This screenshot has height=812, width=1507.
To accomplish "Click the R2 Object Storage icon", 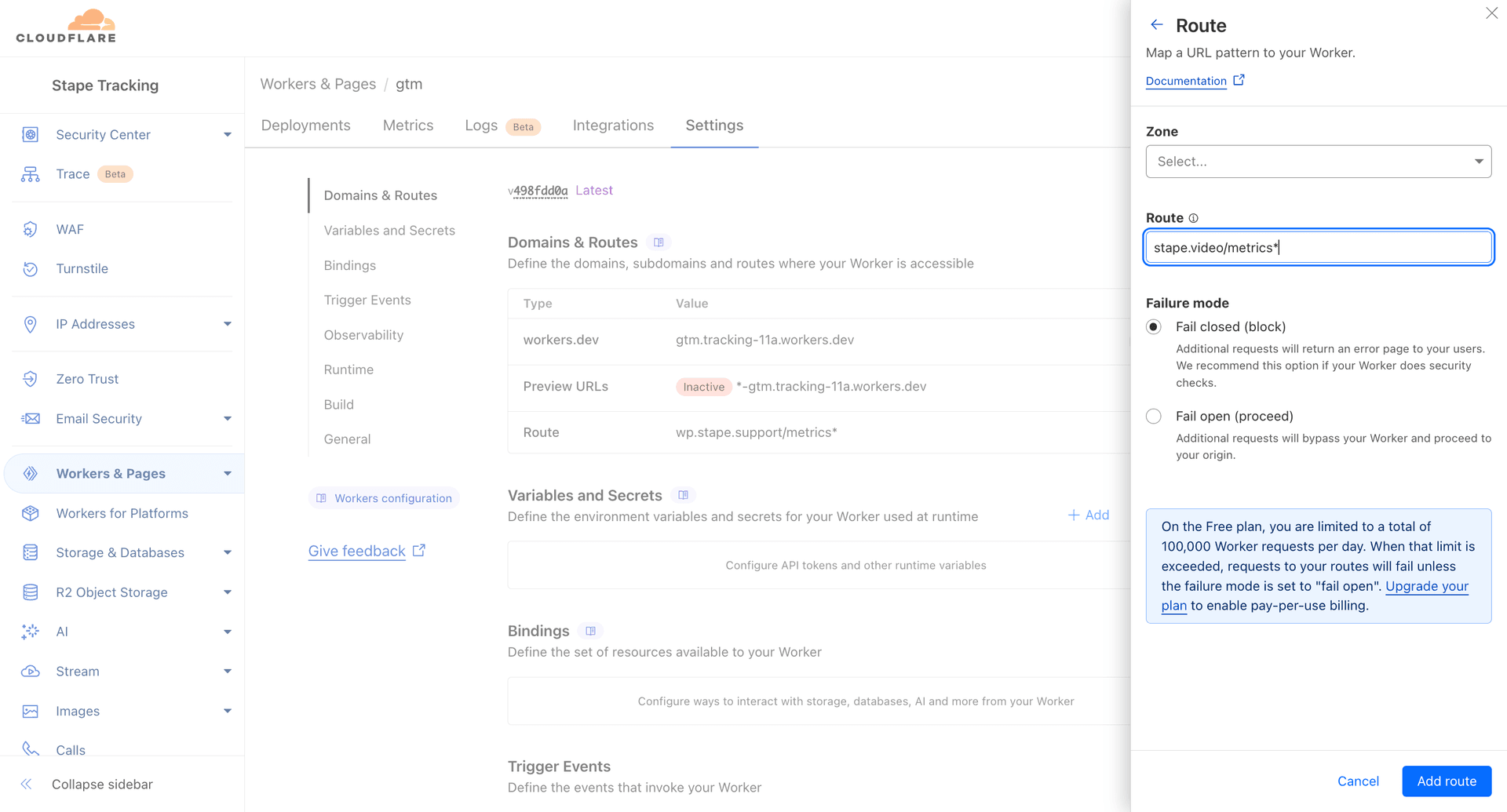I will [31, 592].
